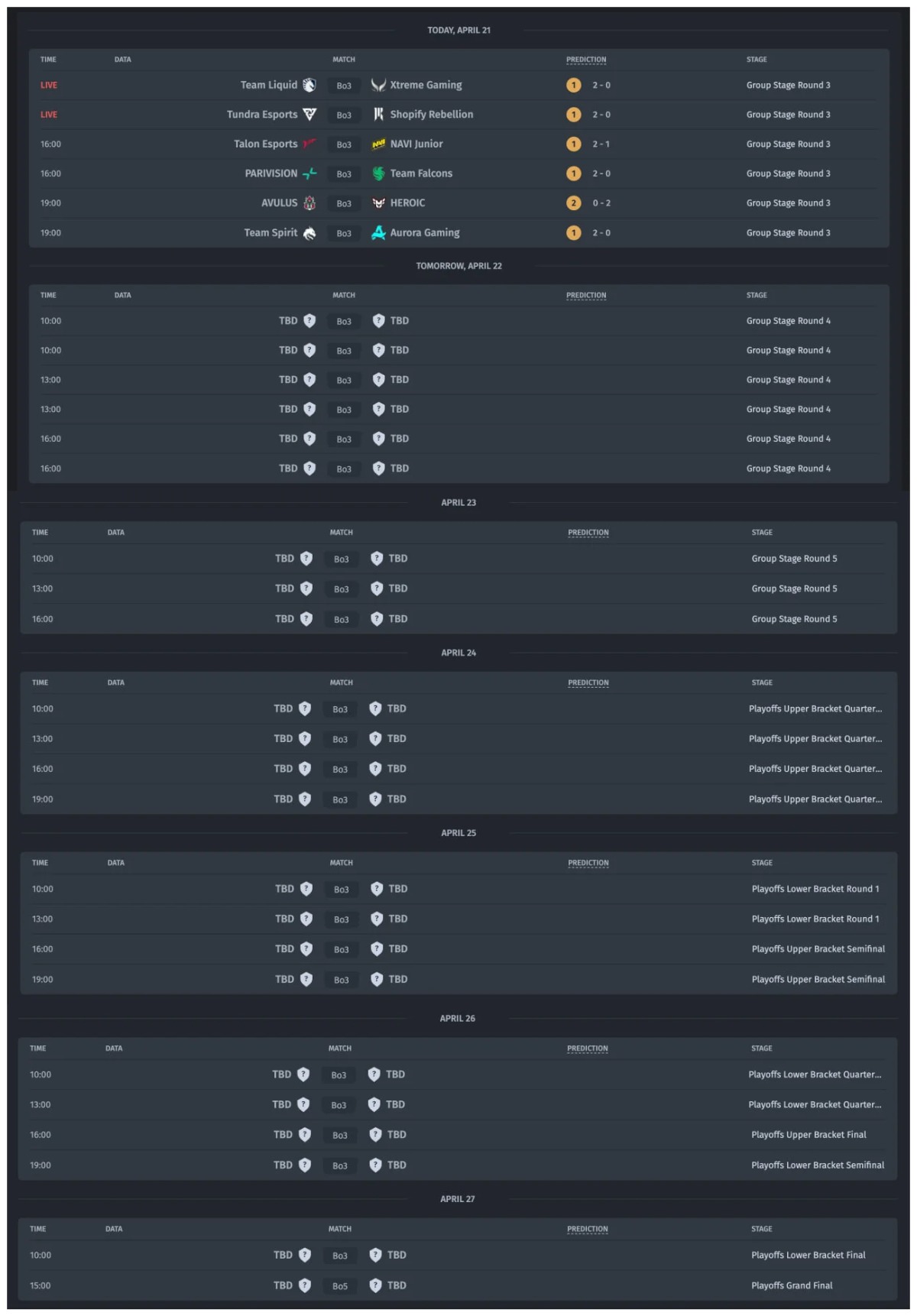Click the LIVE indicator for Tundra Esports match
The image size is (917, 1316).
[49, 115]
